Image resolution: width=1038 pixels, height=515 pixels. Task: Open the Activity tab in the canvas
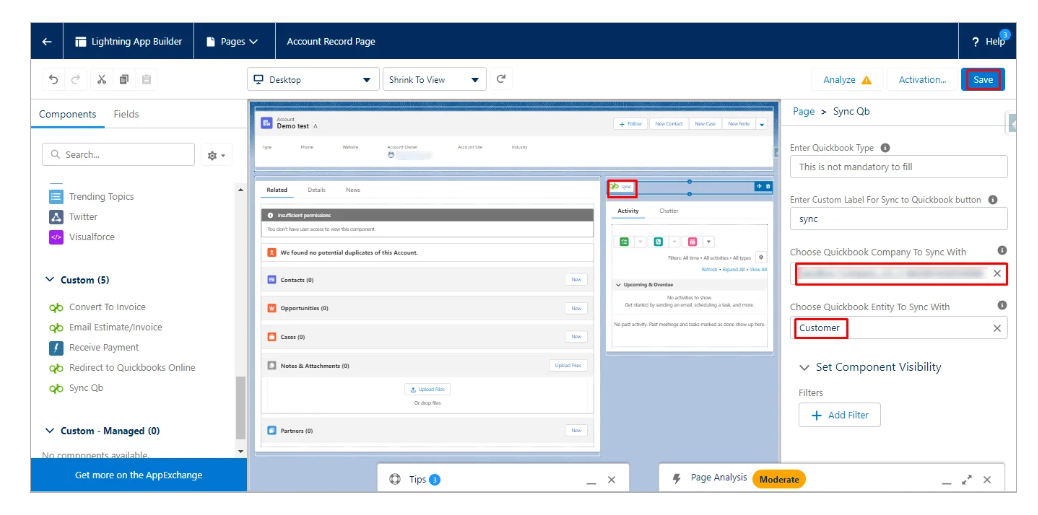coord(628,211)
